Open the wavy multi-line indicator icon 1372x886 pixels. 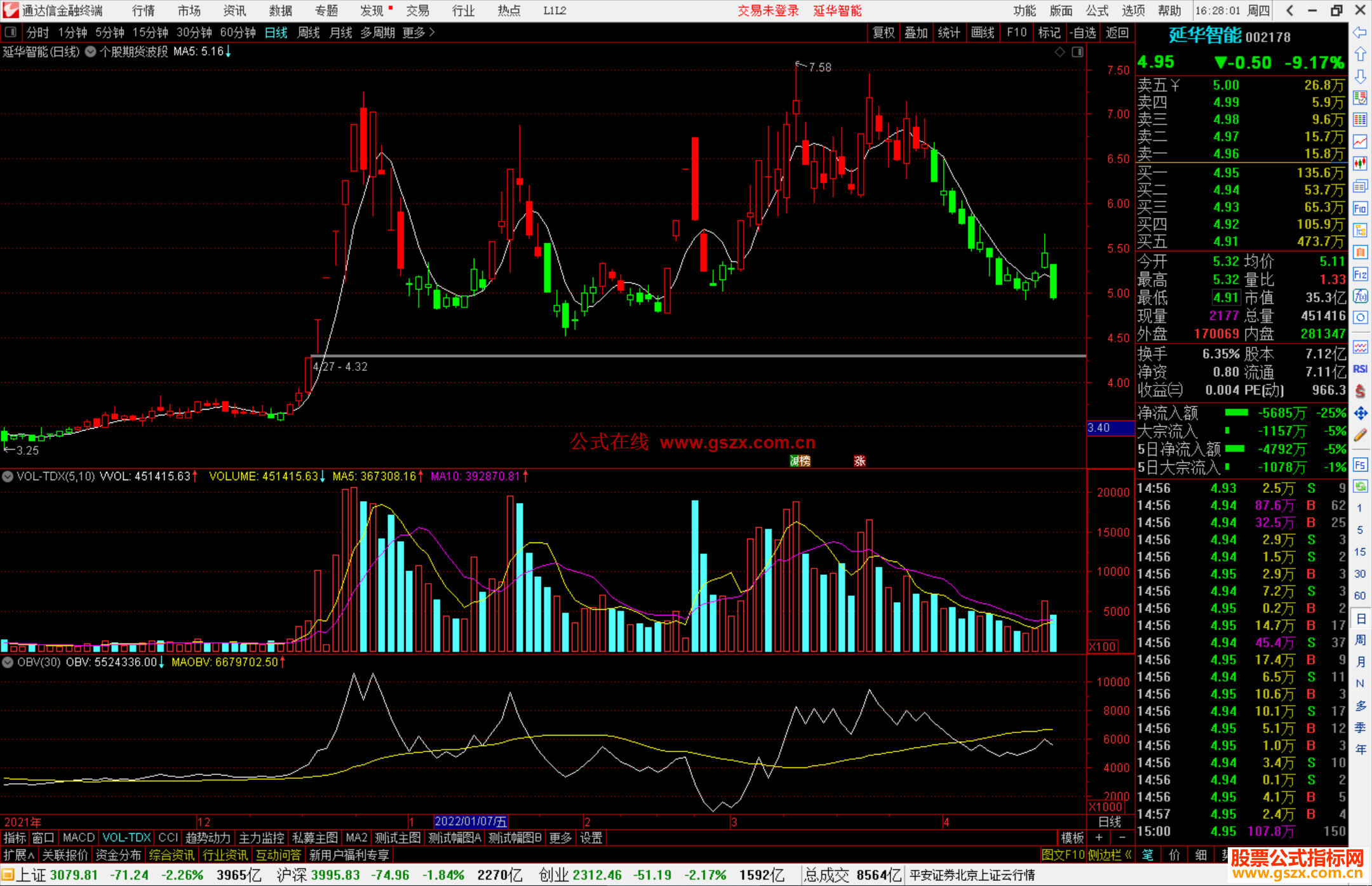tap(1360, 347)
